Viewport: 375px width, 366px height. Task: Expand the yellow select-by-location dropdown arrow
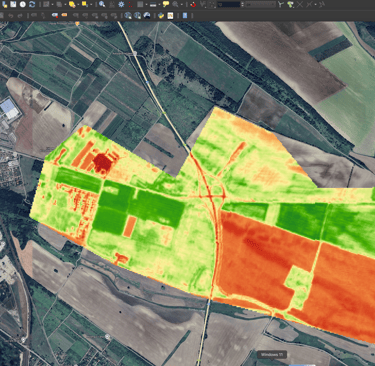pyautogui.click(x=91, y=5)
